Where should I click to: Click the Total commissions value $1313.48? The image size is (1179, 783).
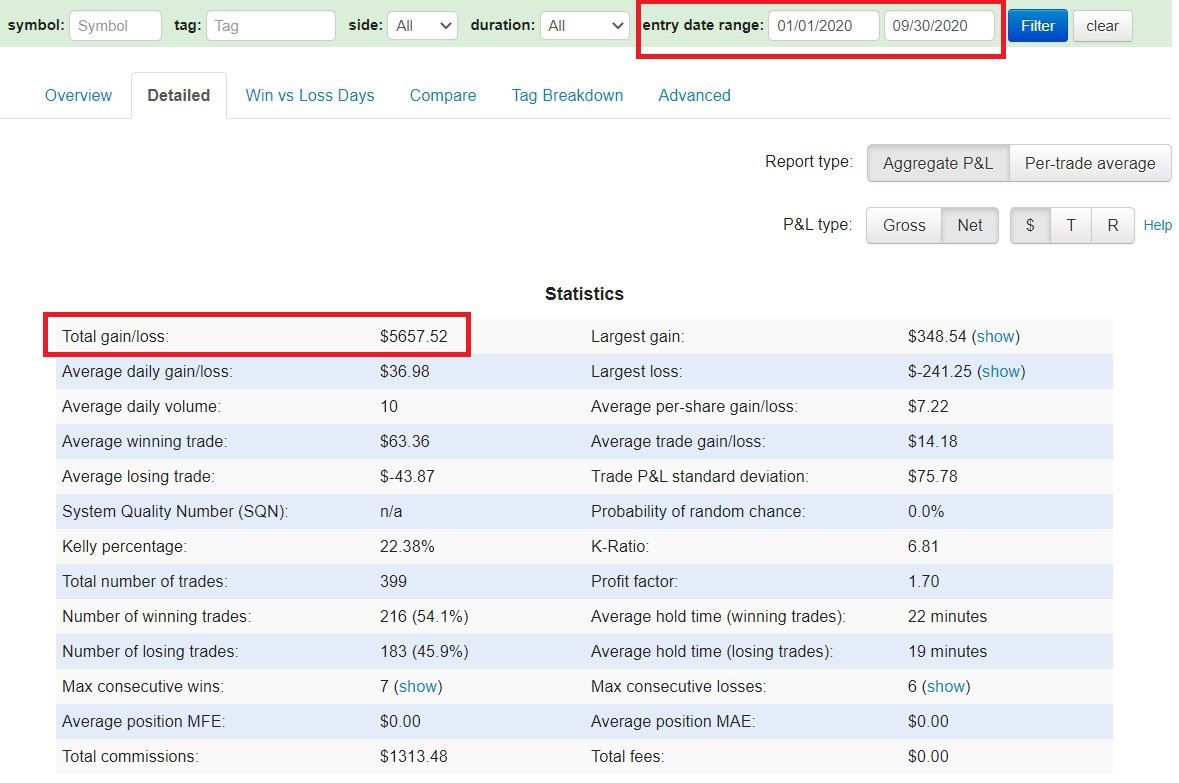point(414,757)
